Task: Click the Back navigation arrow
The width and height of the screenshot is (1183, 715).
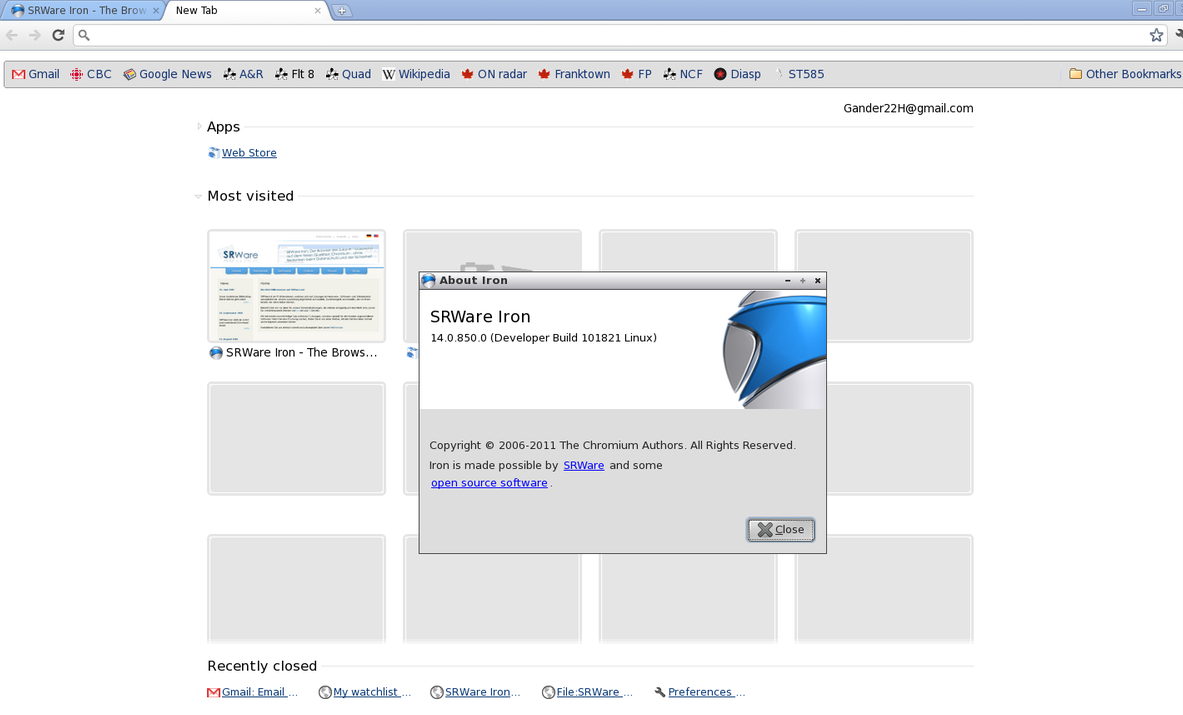Action: pyautogui.click(x=12, y=35)
